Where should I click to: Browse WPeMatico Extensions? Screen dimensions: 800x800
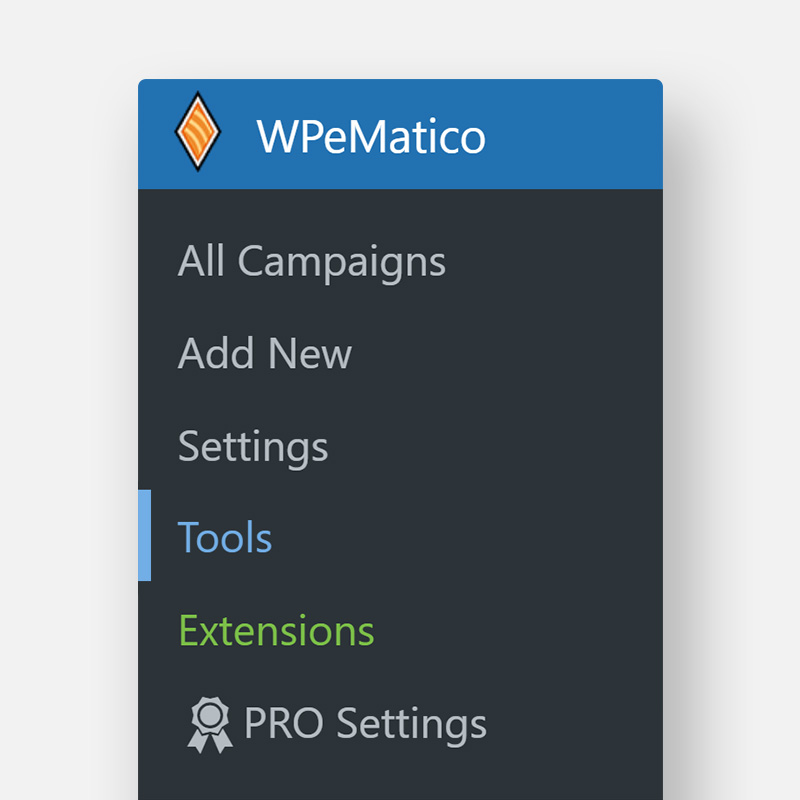pos(276,631)
